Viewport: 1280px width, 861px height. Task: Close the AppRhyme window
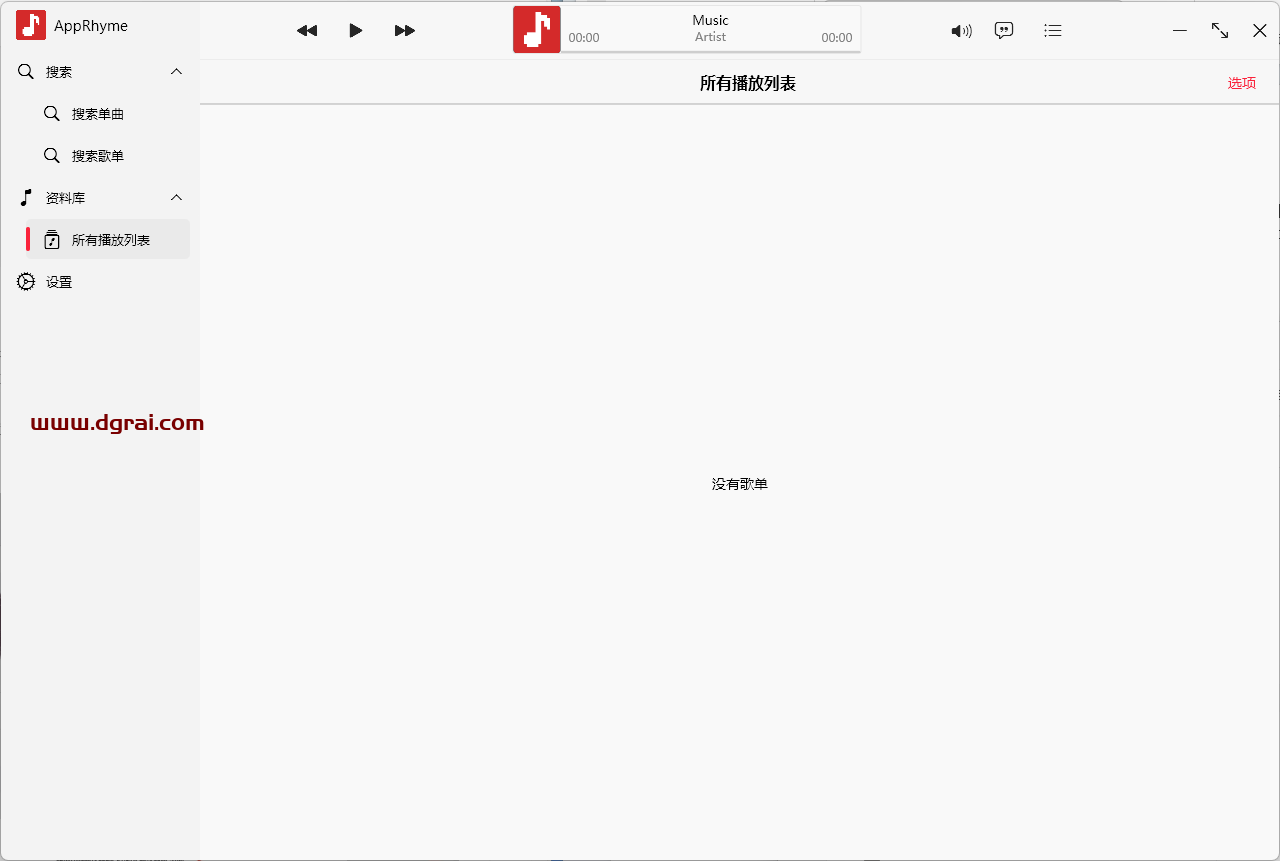coord(1260,31)
